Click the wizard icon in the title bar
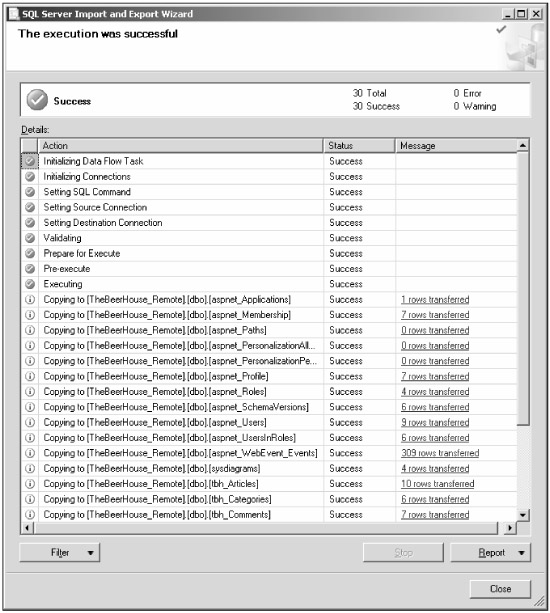Viewport: 550px width, 613px height. (x=14, y=14)
